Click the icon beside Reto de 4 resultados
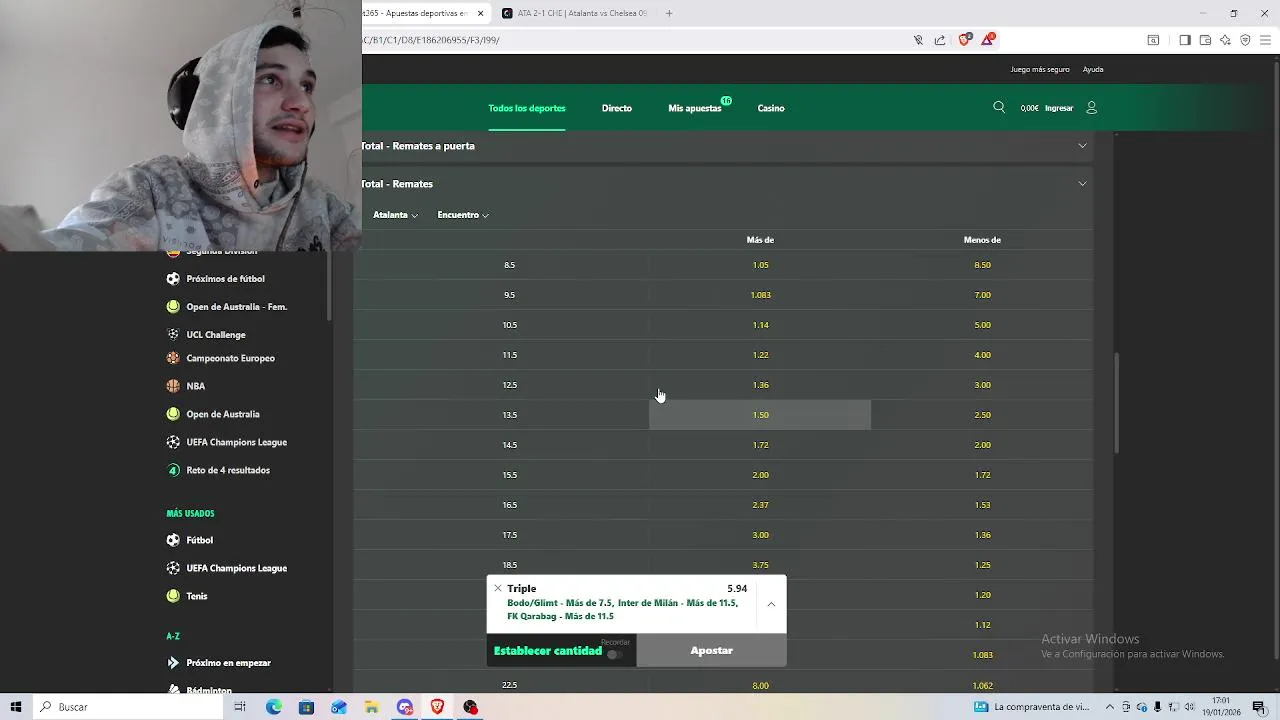The height and width of the screenshot is (720, 1280). [173, 470]
